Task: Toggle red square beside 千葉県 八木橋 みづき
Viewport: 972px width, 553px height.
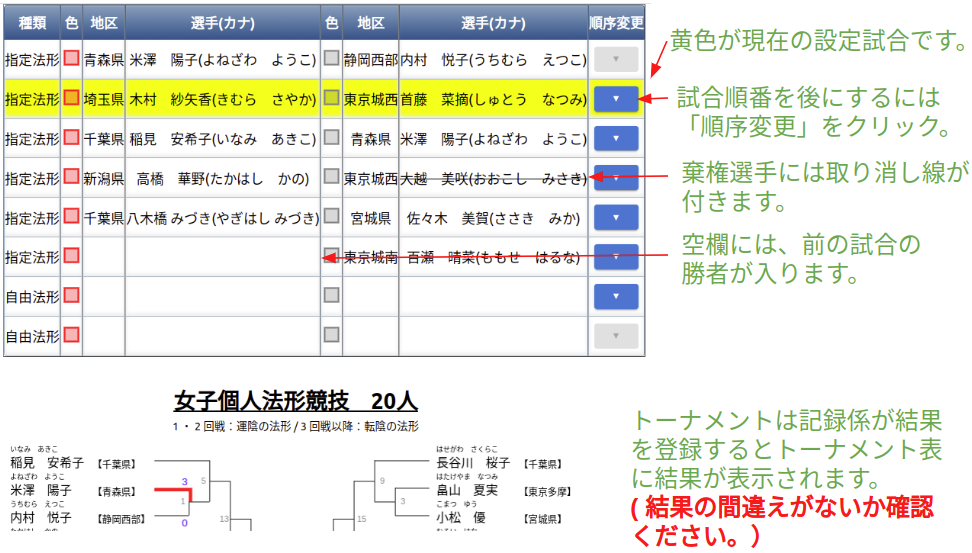Action: 71,216
